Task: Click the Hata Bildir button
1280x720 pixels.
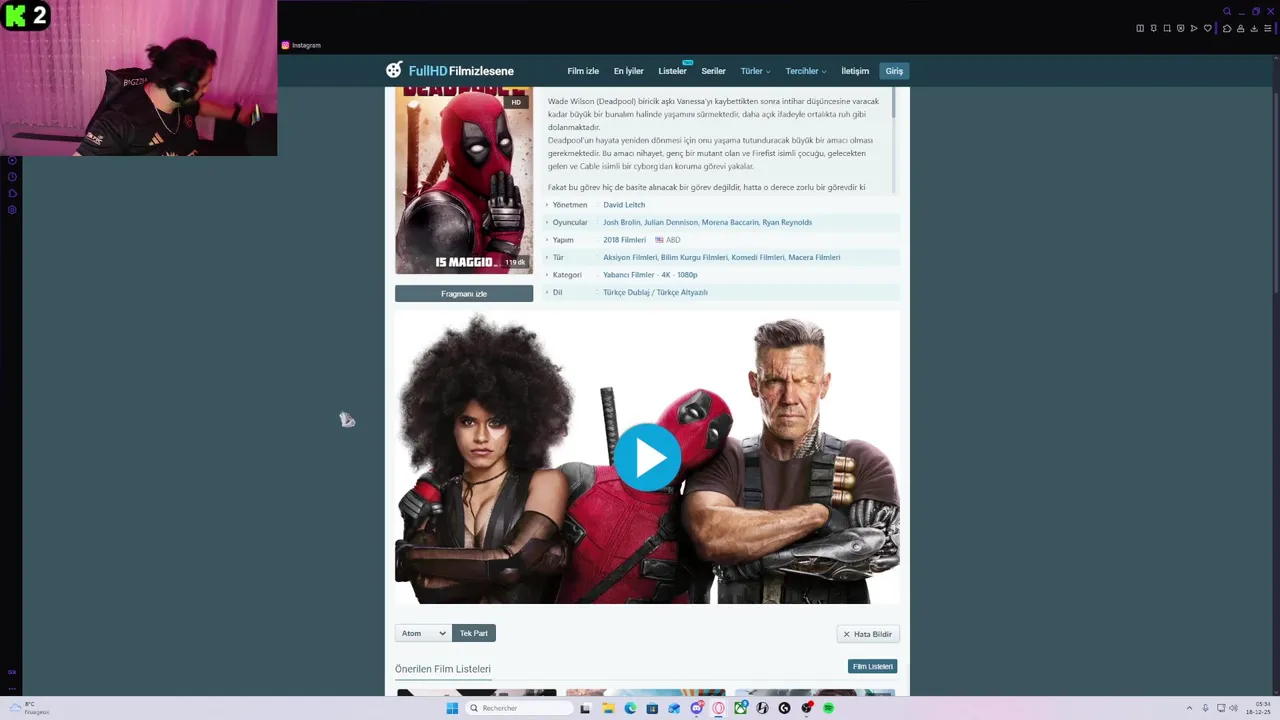Action: pyautogui.click(x=867, y=634)
